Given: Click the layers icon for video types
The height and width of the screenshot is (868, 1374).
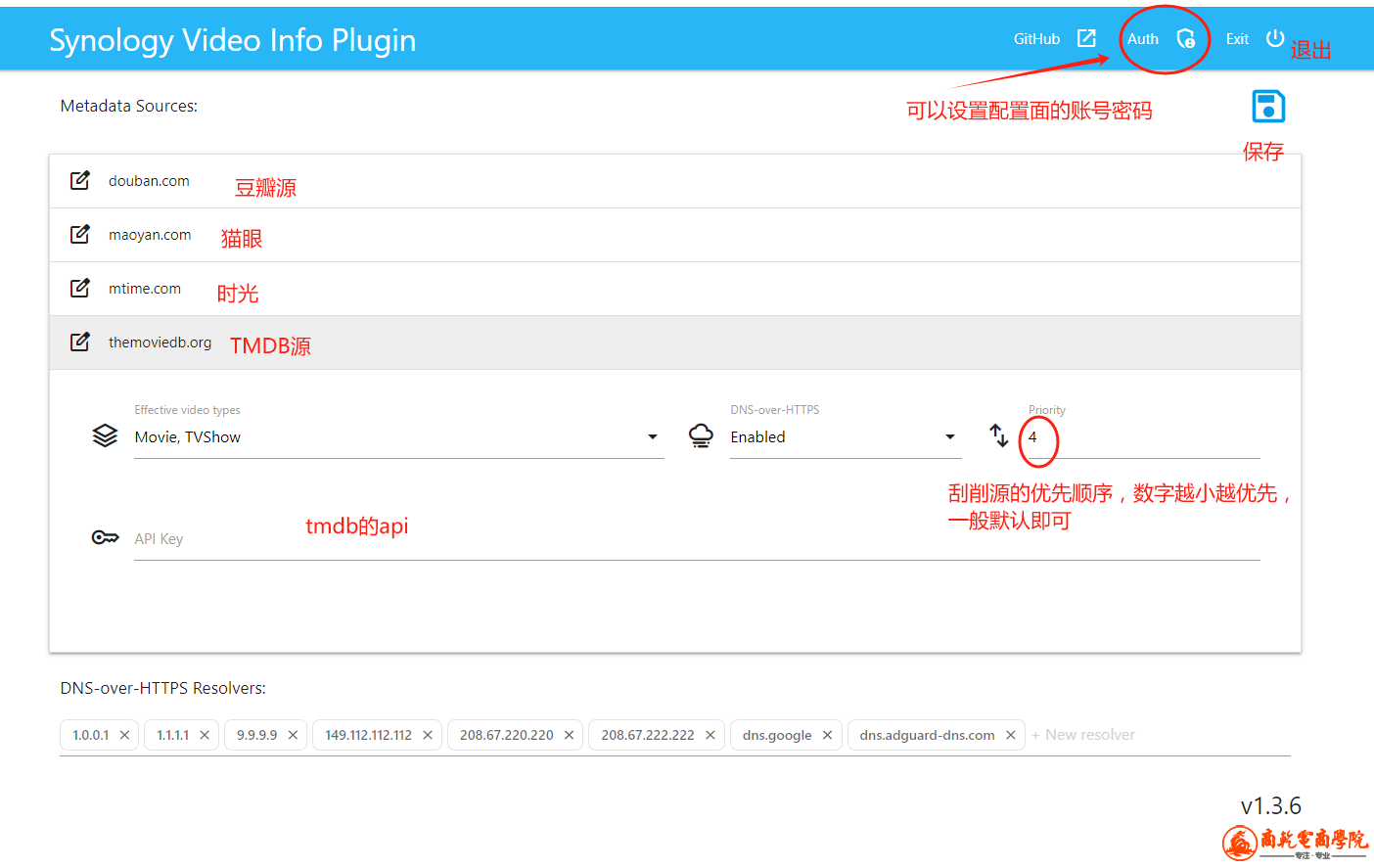Looking at the screenshot, I should pyautogui.click(x=105, y=435).
